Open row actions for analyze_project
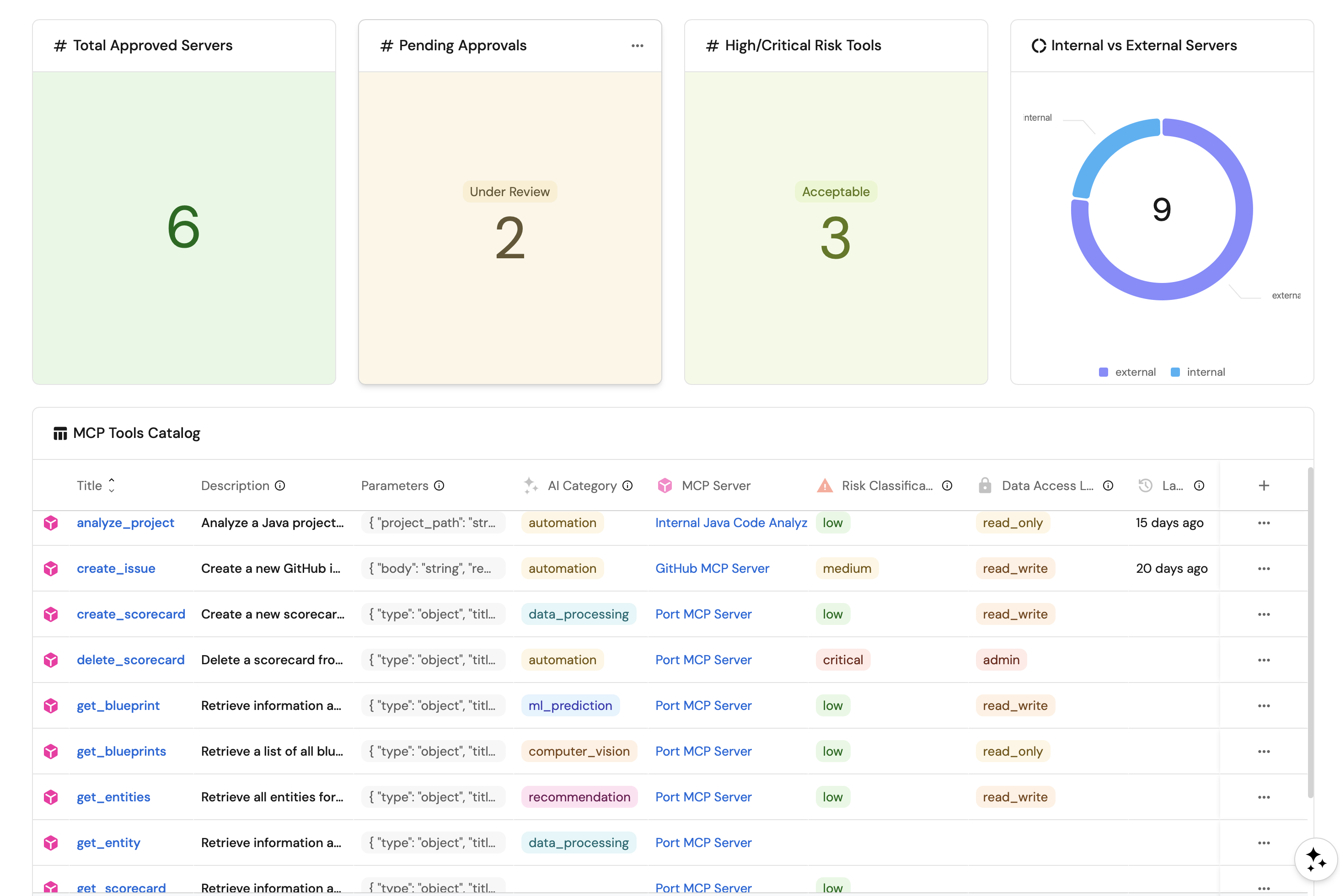1340x896 pixels. click(x=1263, y=523)
